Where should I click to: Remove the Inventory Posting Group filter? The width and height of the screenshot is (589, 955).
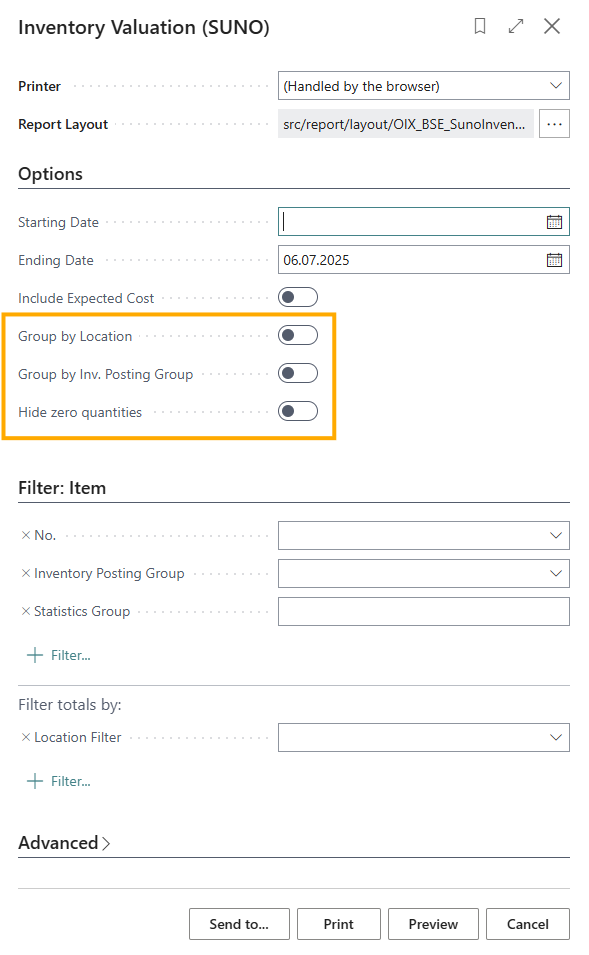pyautogui.click(x=26, y=573)
